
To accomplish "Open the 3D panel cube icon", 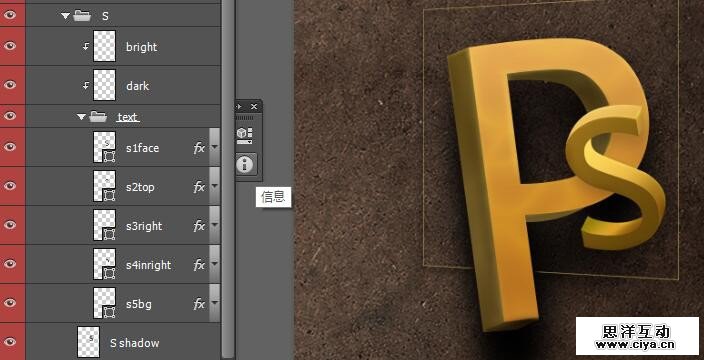I will tap(245, 135).
